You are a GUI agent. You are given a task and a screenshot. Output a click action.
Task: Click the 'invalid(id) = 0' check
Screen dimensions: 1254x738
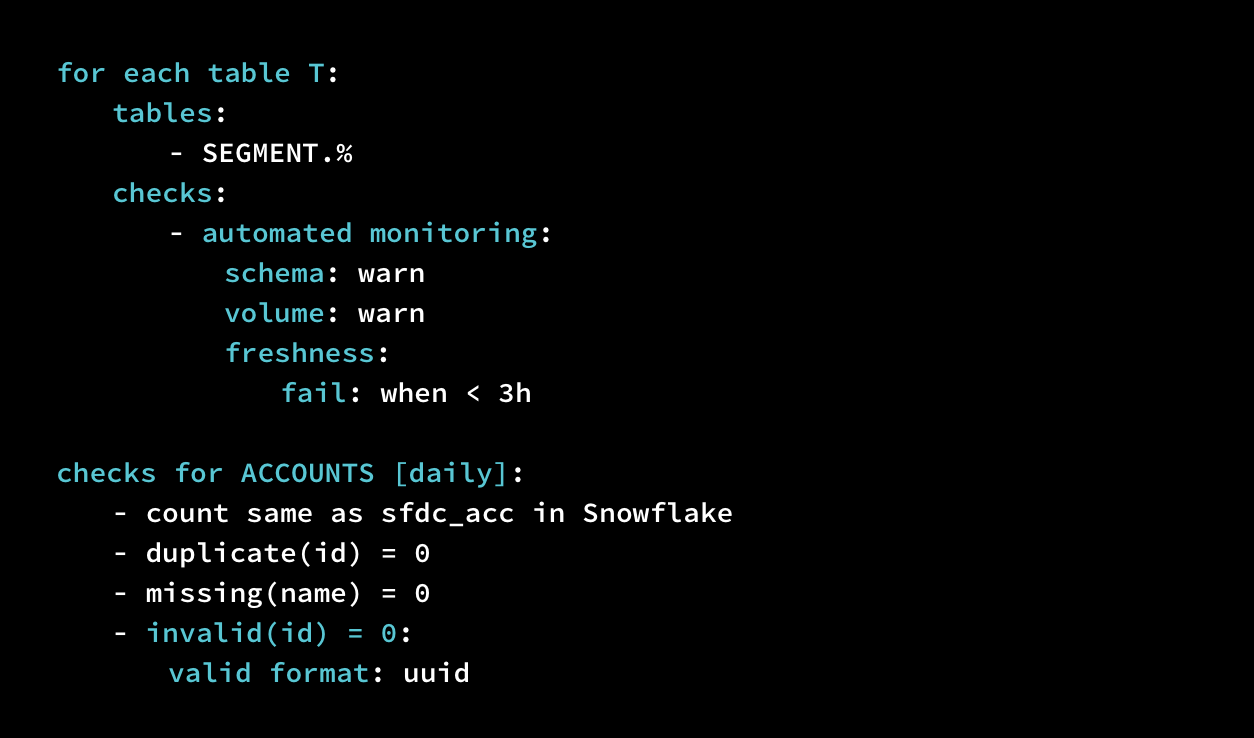coord(272,633)
